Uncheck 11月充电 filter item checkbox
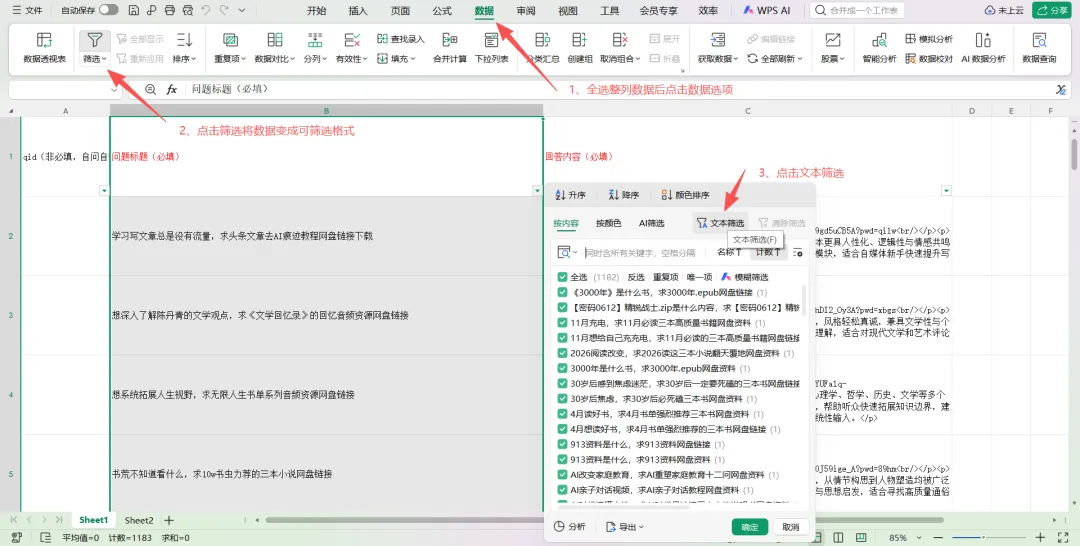1080x546 pixels. (x=562, y=322)
